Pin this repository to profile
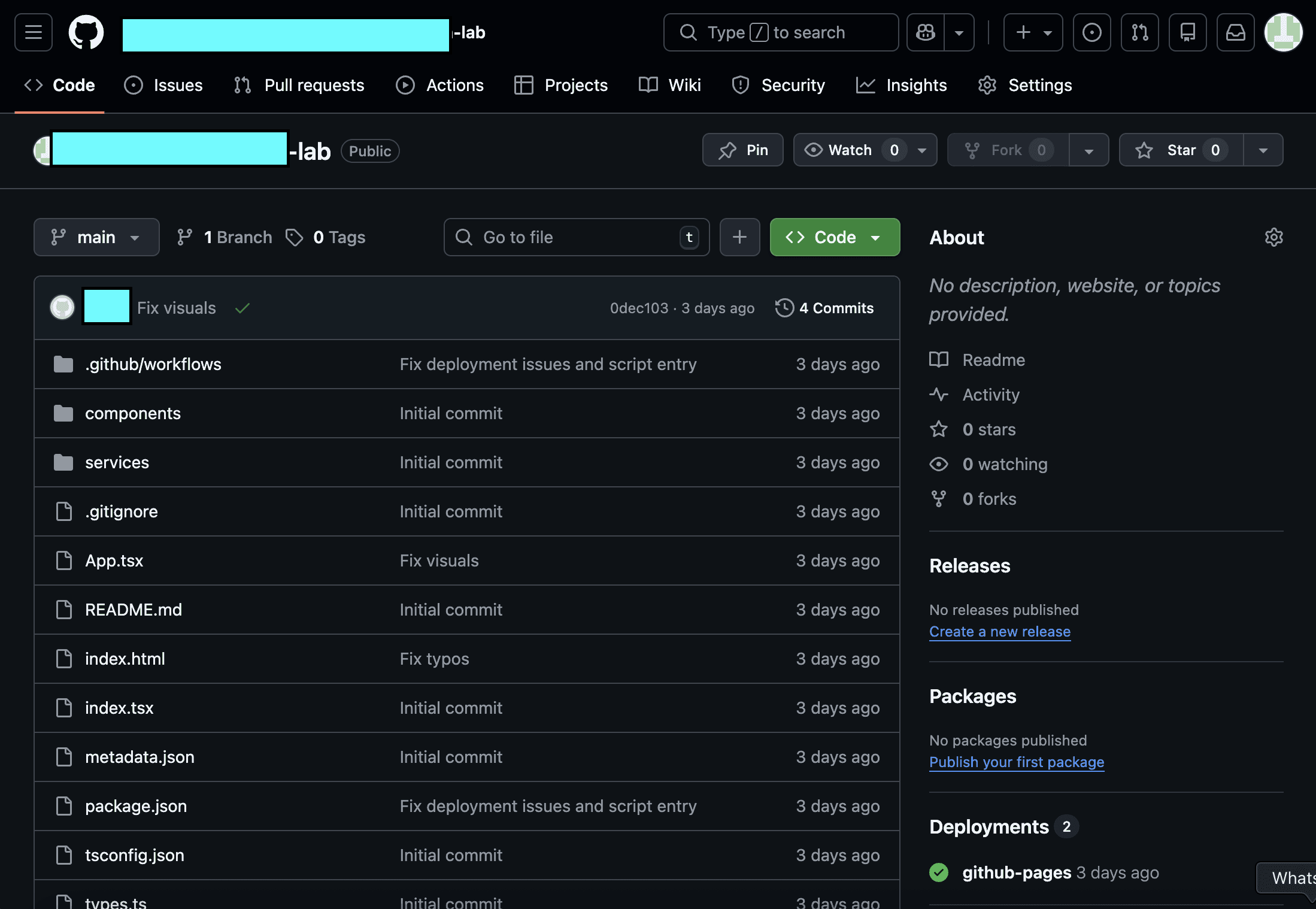1316x909 pixels. (x=742, y=150)
